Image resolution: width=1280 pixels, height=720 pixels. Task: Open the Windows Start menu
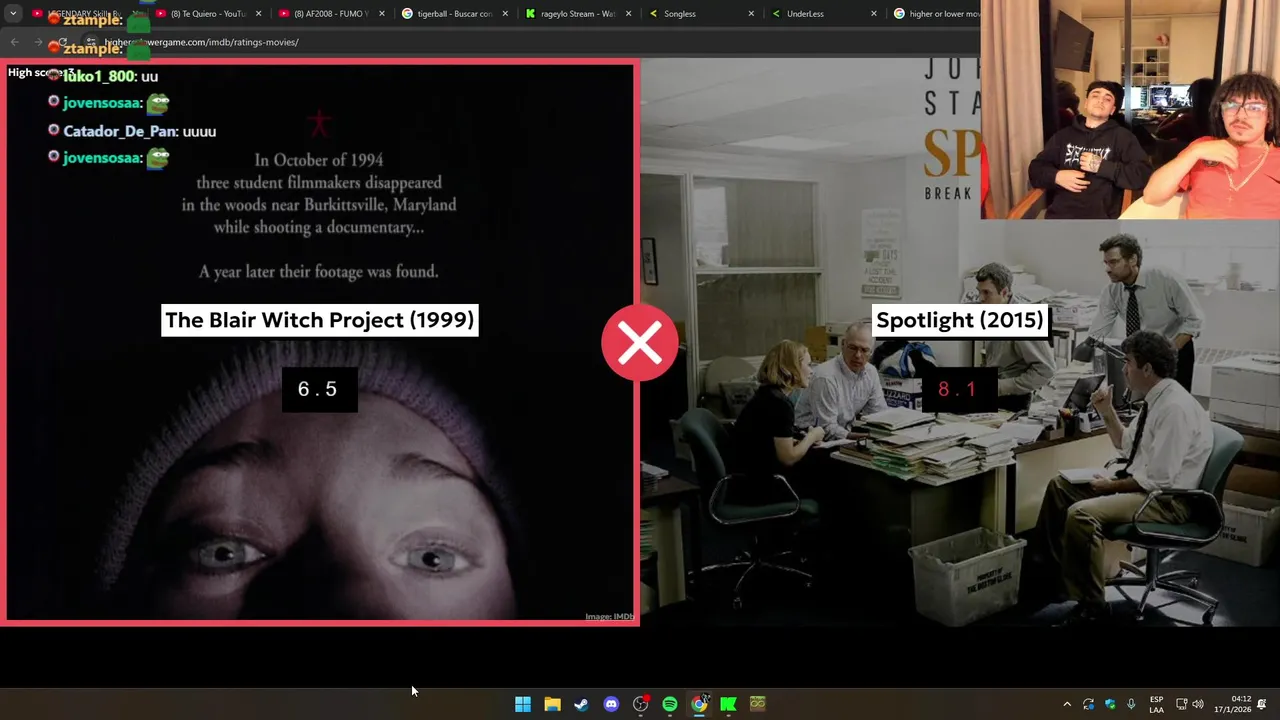(523, 704)
